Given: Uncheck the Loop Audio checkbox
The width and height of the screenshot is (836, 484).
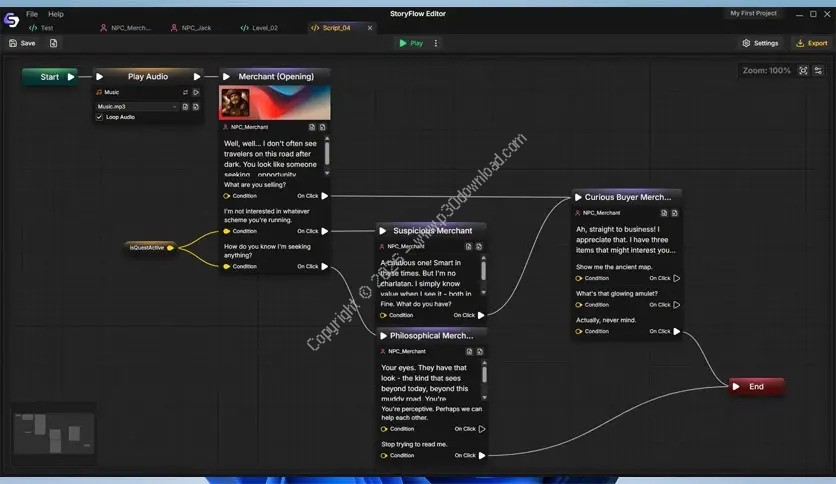Looking at the screenshot, I should pos(99,117).
